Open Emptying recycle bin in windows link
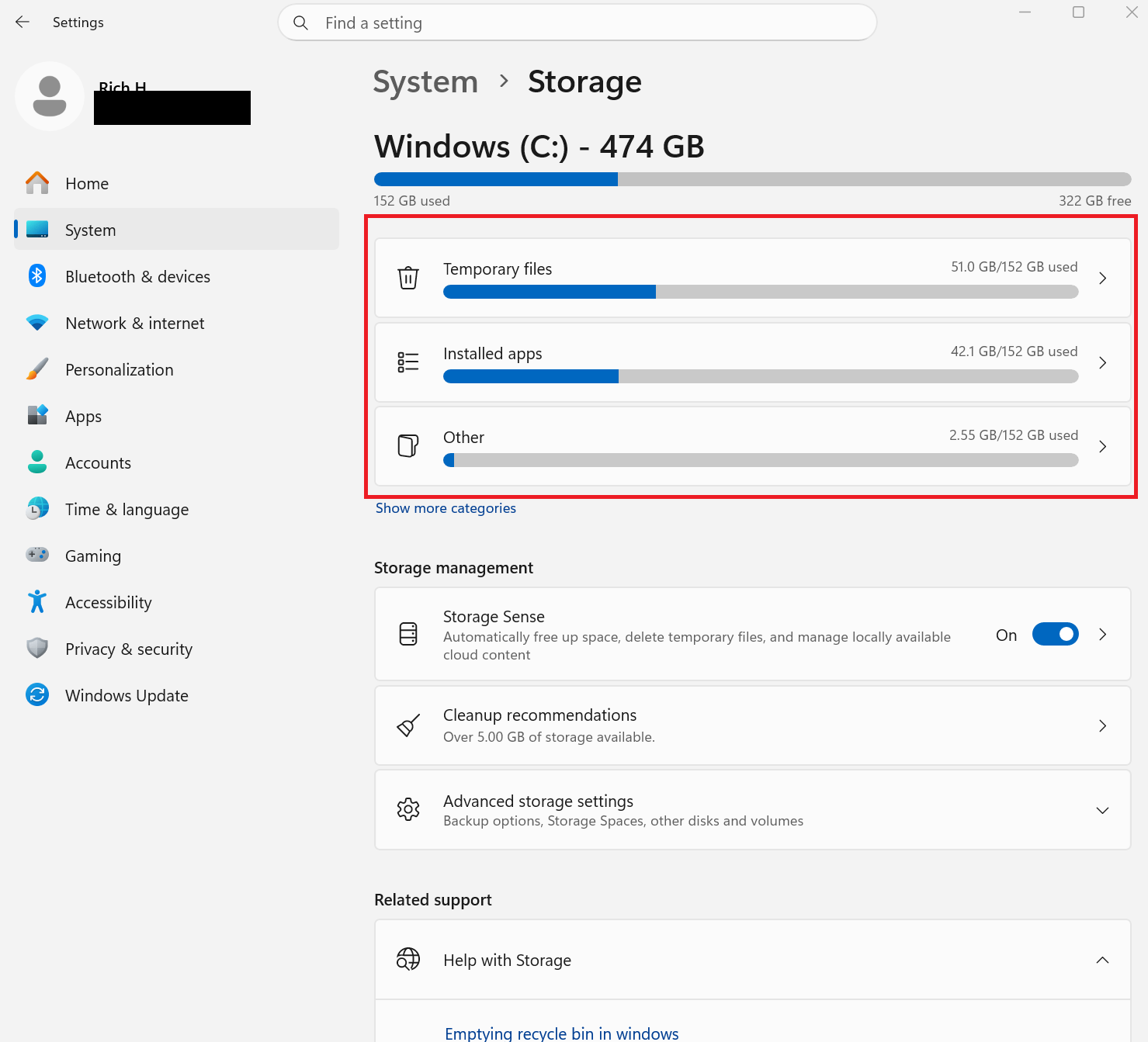The image size is (1148, 1042). (561, 1033)
